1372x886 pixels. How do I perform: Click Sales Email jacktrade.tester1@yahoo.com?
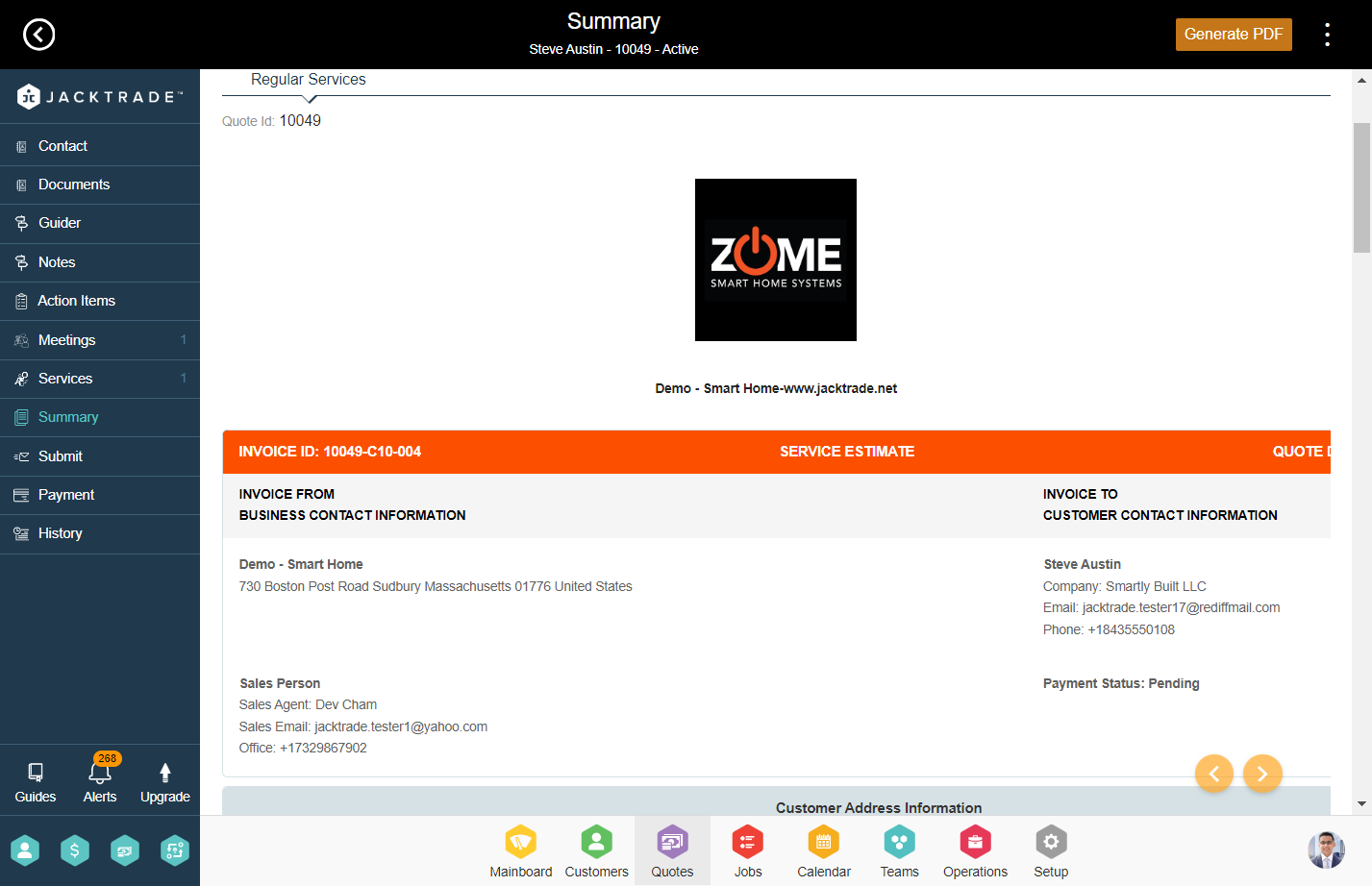pyautogui.click(x=401, y=726)
